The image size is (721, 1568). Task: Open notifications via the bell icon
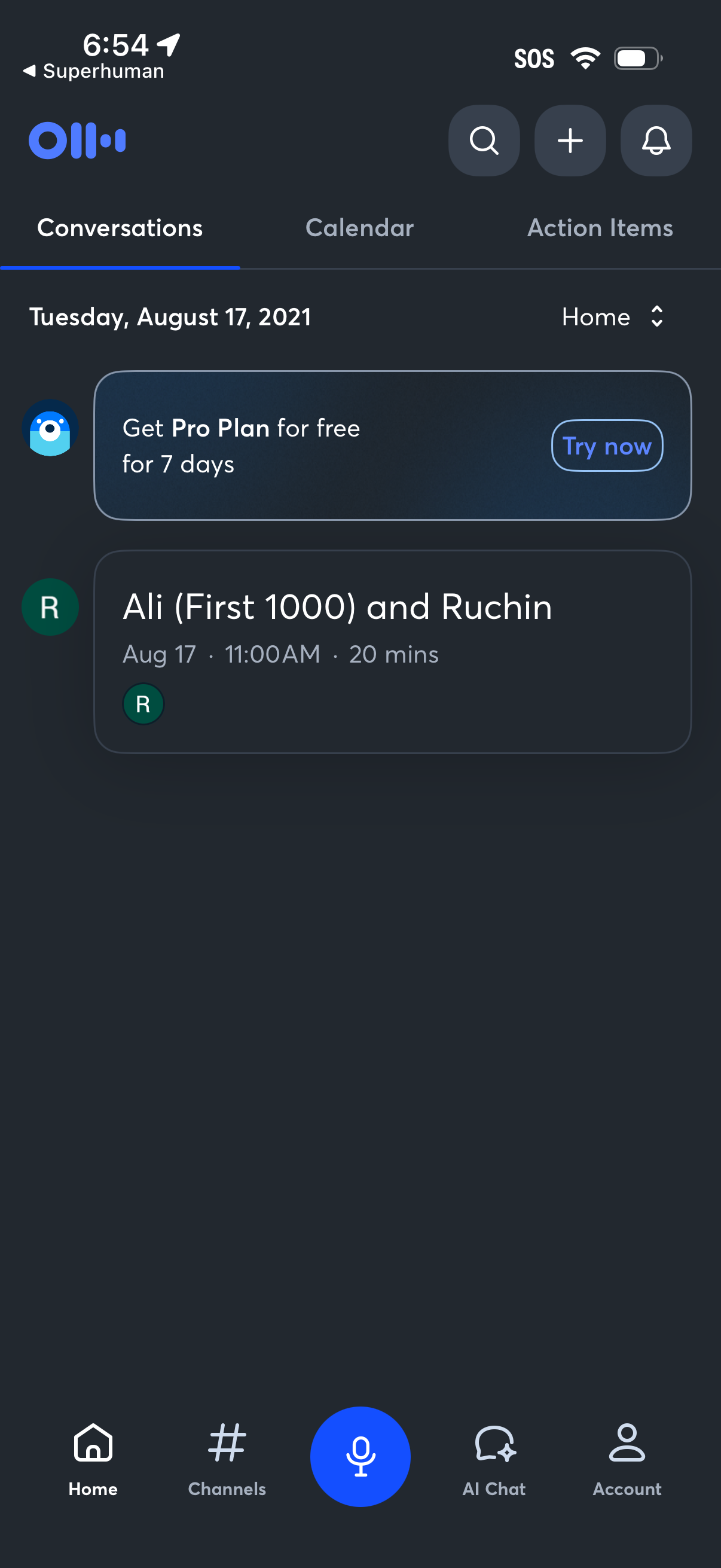pos(655,141)
